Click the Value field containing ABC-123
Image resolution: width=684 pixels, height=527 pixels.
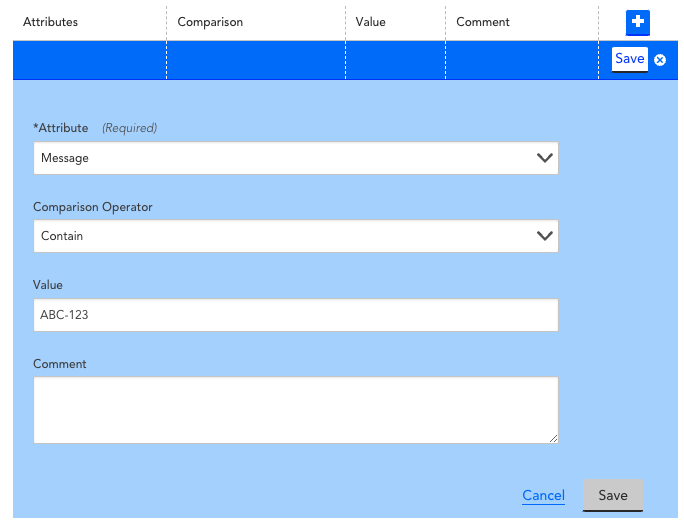click(x=296, y=315)
